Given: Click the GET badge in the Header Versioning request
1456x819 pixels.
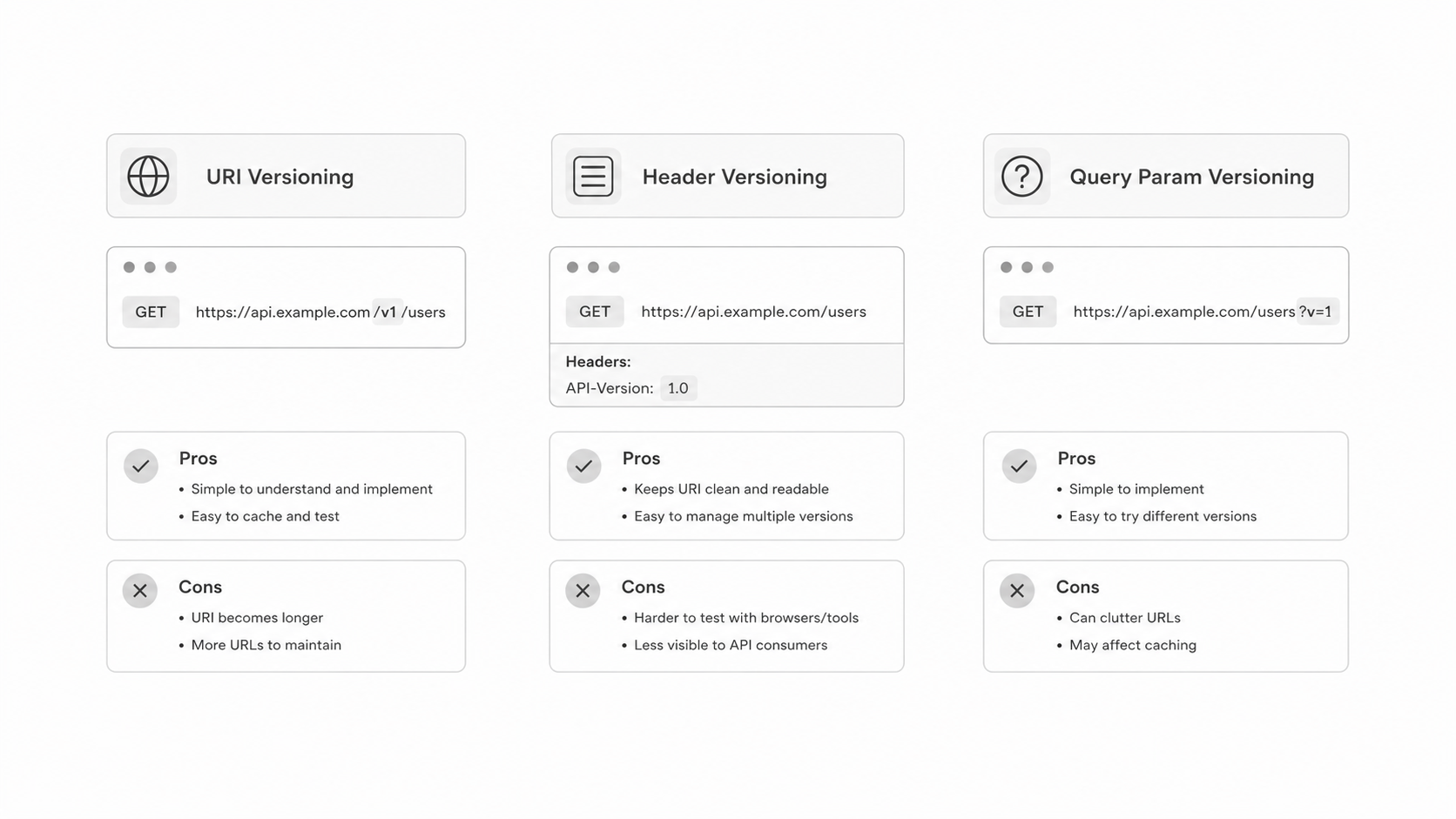Looking at the screenshot, I should tap(595, 312).
